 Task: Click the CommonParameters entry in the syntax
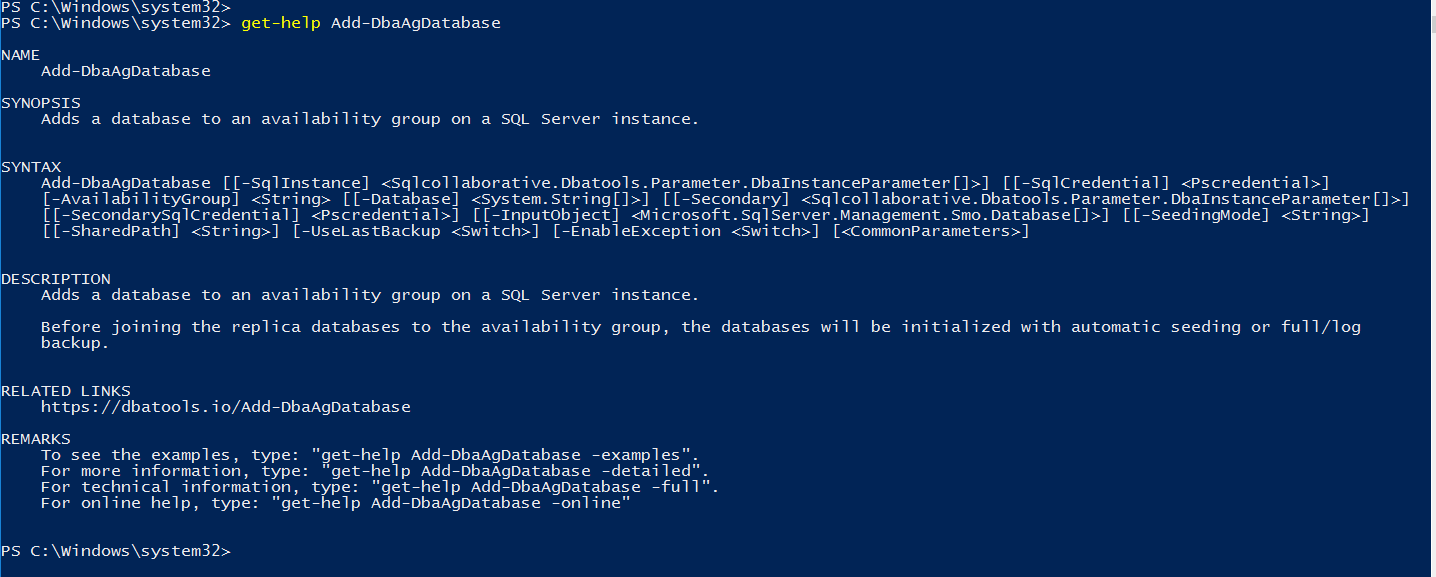click(x=930, y=231)
